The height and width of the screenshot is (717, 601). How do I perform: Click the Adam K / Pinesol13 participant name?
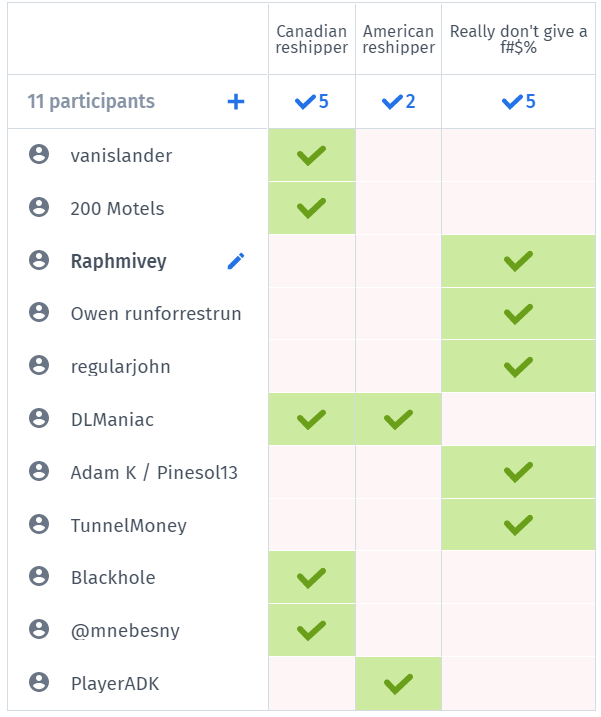[154, 472]
